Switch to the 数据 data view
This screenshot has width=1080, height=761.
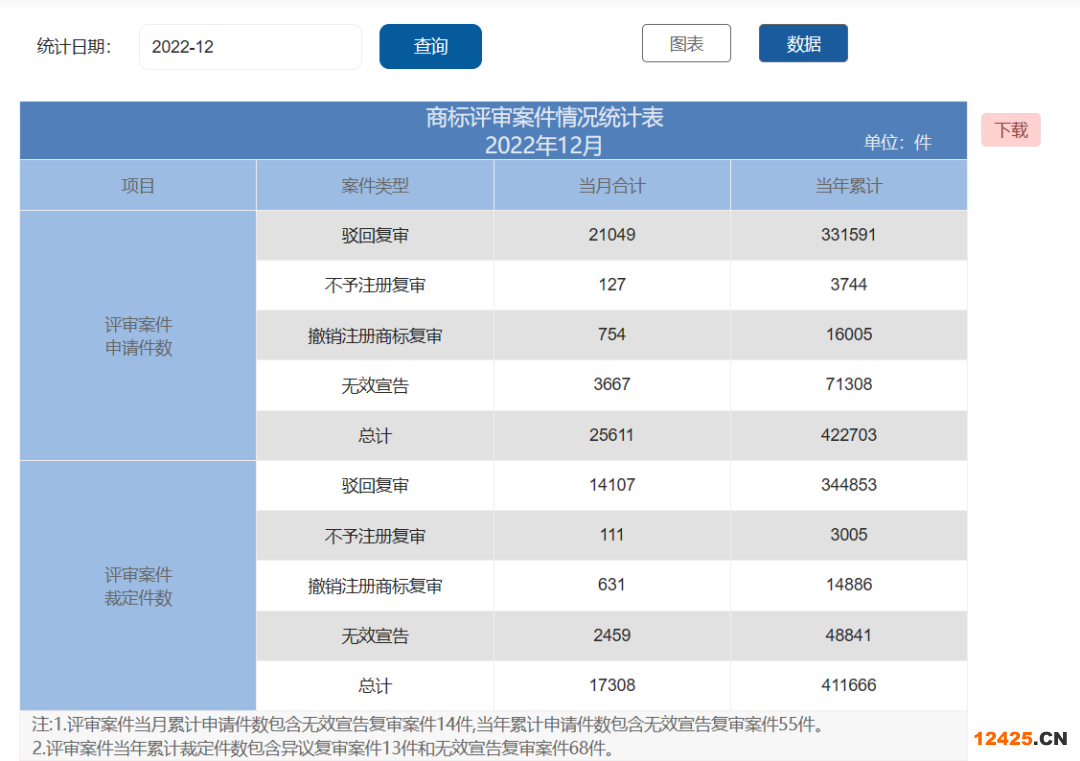(x=803, y=43)
